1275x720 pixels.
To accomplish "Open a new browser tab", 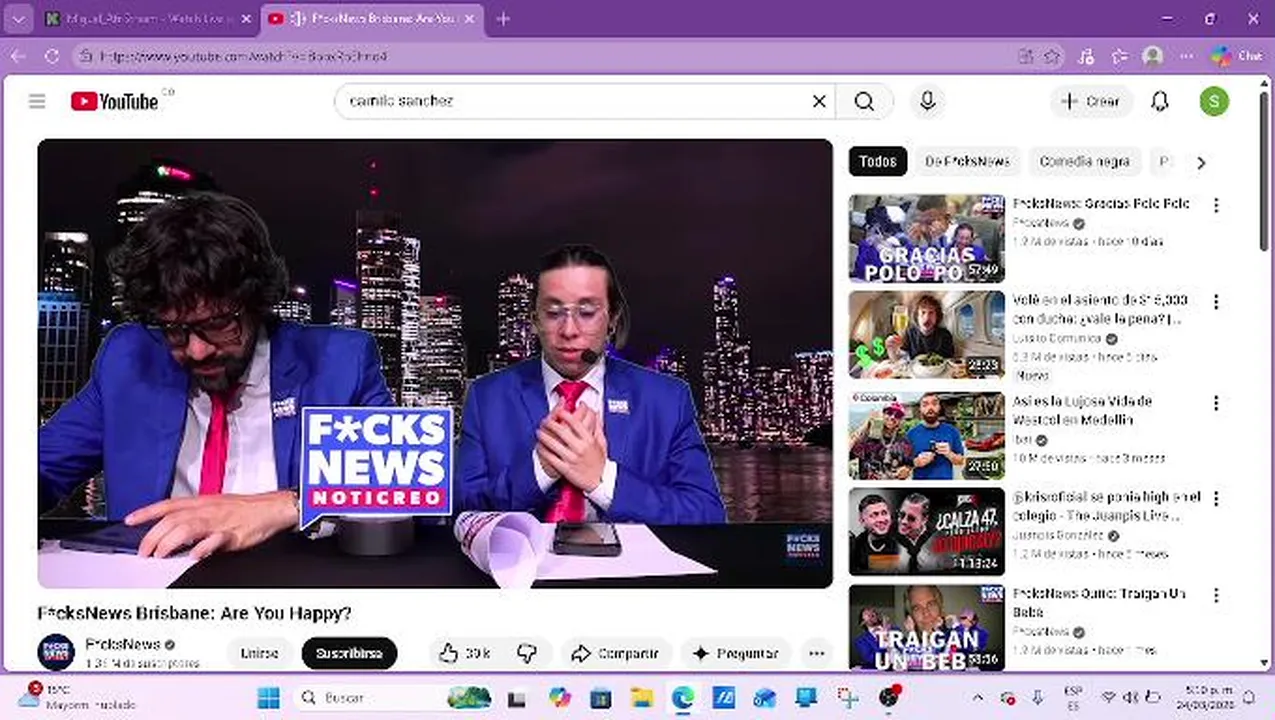I will (x=503, y=19).
